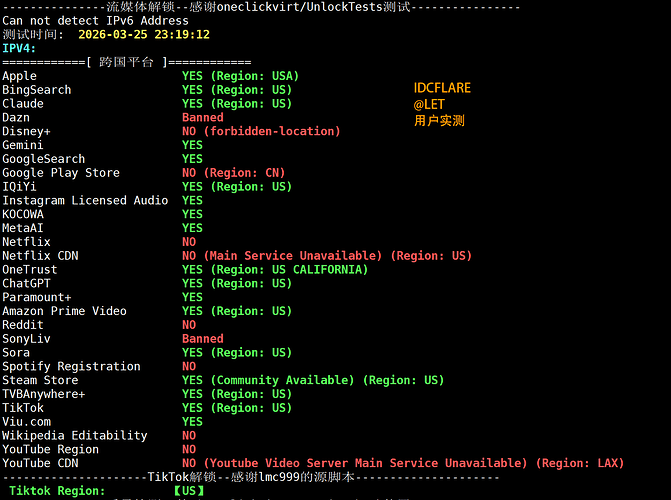Click the SonyLiv row label
The image size is (671, 500).
(27, 339)
